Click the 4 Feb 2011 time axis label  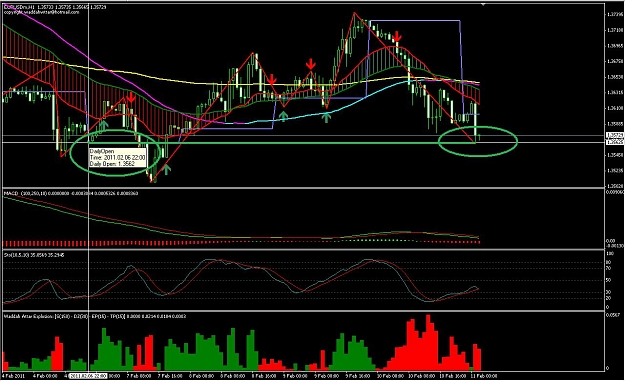(13, 376)
